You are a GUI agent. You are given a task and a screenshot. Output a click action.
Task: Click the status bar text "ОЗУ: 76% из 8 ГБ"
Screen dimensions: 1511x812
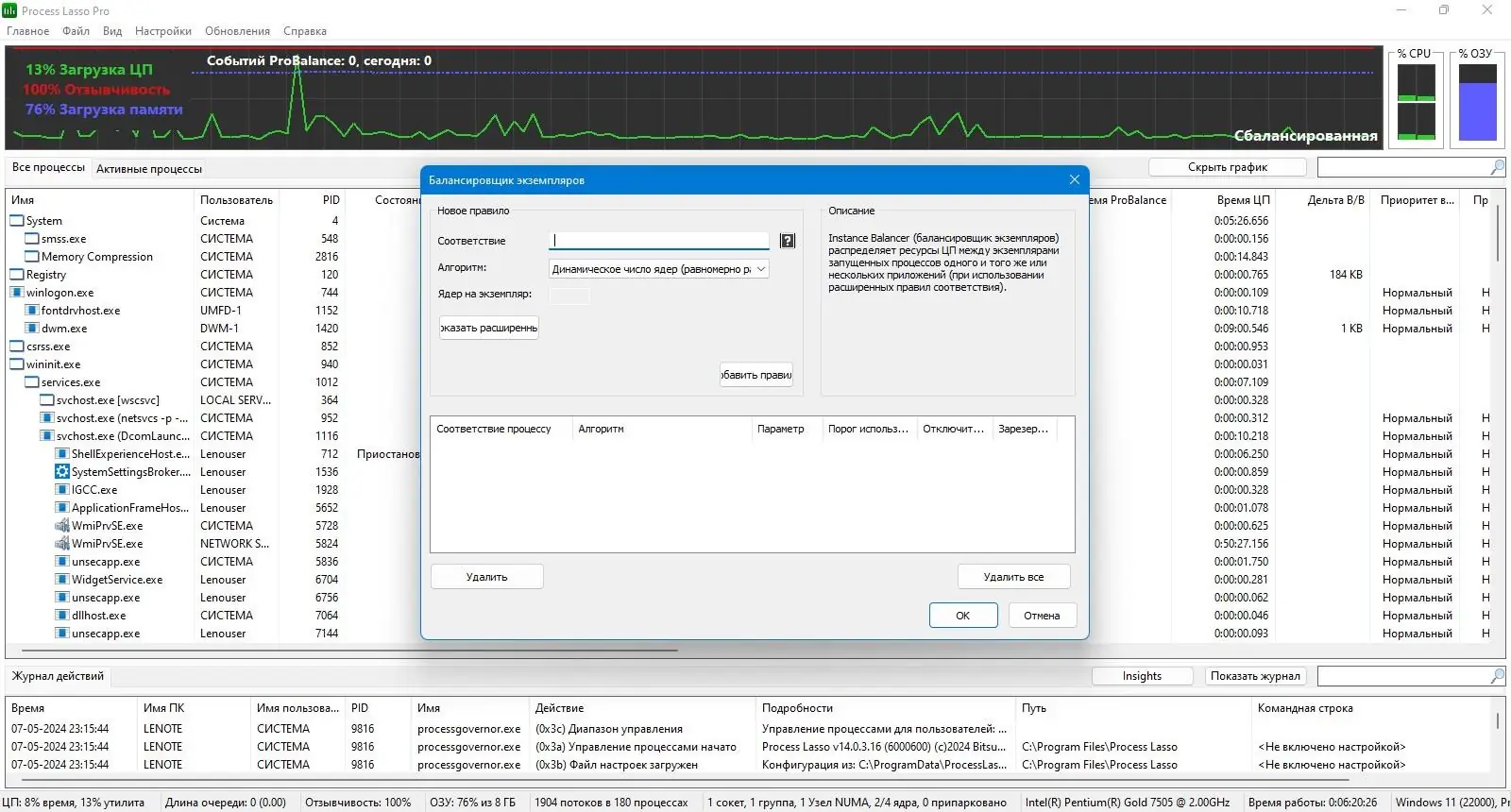(472, 803)
